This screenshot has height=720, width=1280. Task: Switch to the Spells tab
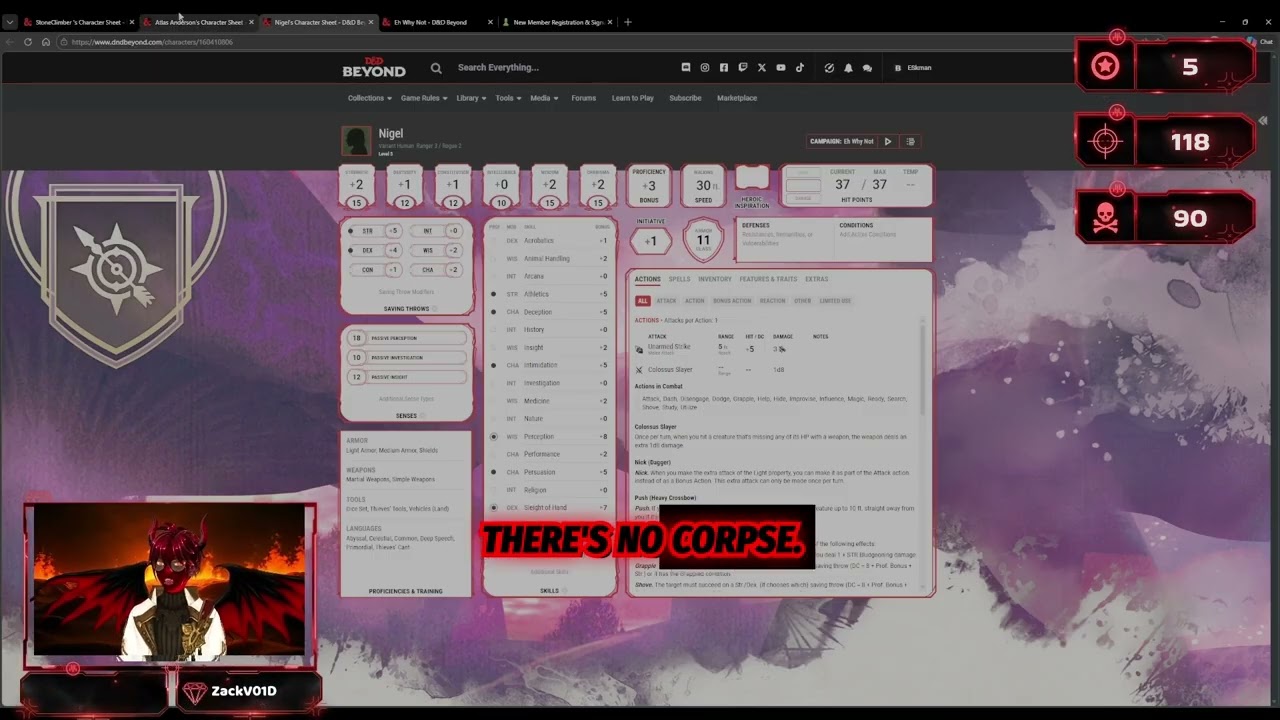(x=679, y=279)
